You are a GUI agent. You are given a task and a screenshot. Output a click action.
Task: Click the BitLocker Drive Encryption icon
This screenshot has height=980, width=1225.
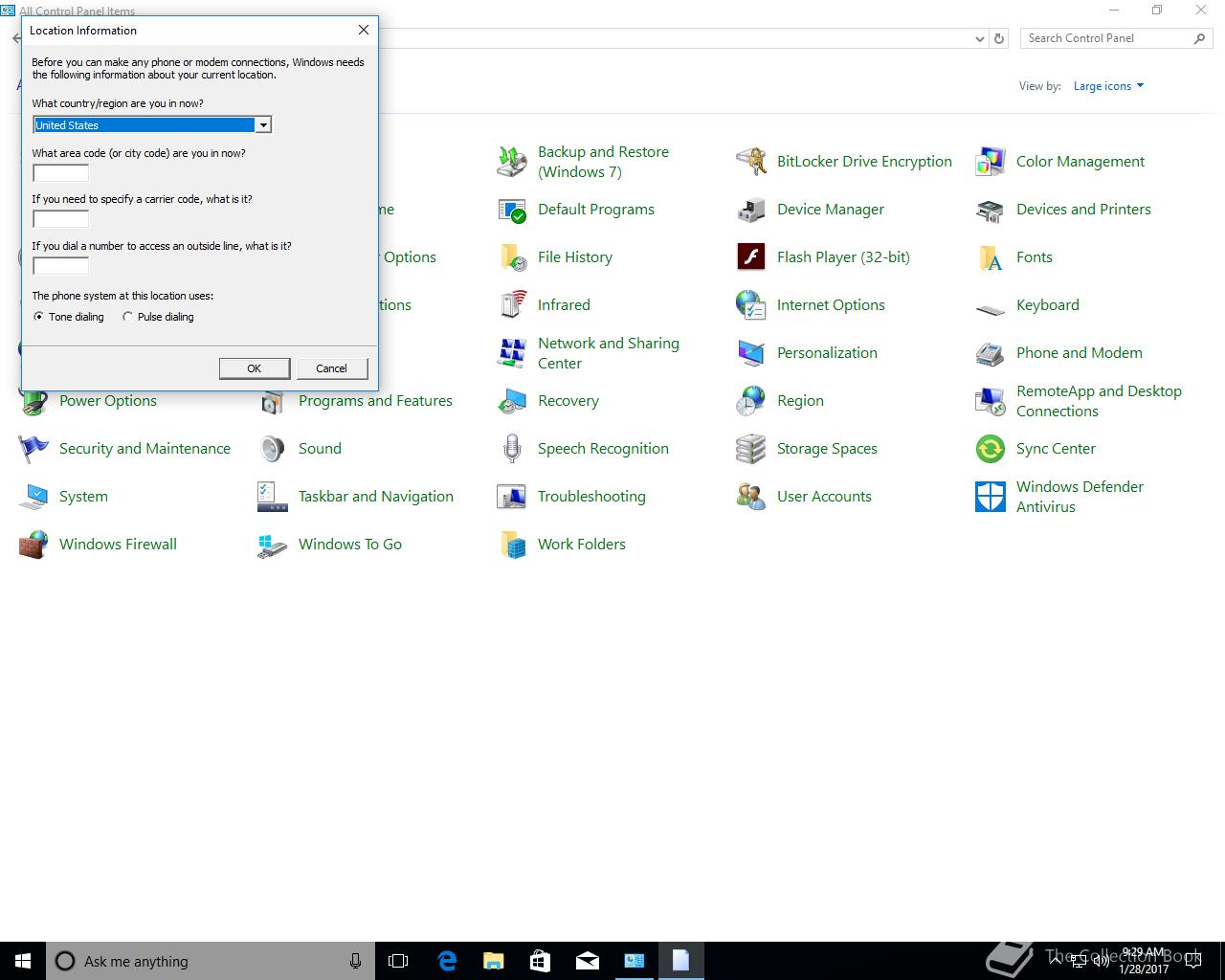pos(751,162)
